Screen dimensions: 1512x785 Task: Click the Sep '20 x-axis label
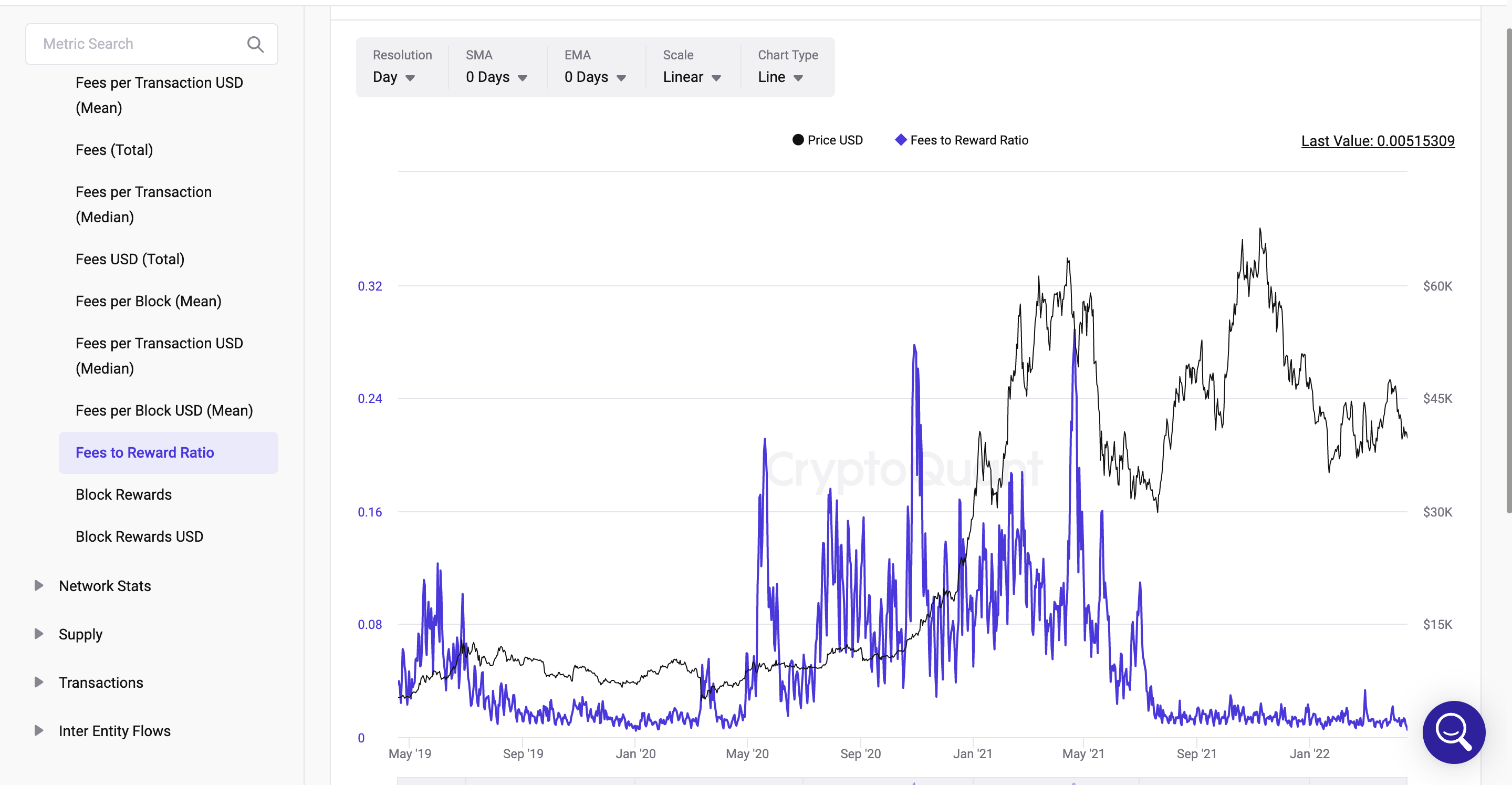point(860,753)
